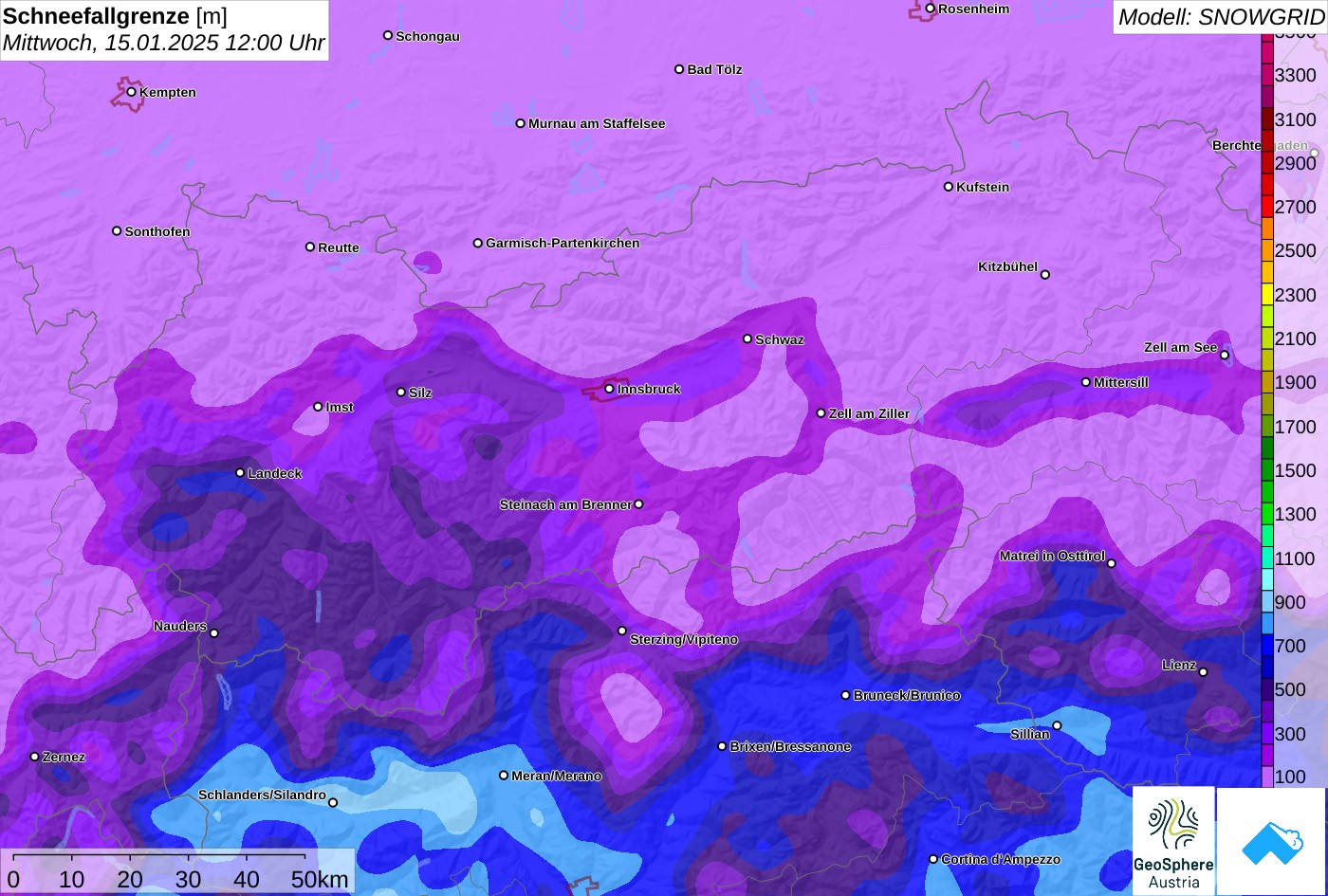Screen dimensions: 1328x896
Task: Select the Kempten city marker dot
Action: [x=131, y=92]
